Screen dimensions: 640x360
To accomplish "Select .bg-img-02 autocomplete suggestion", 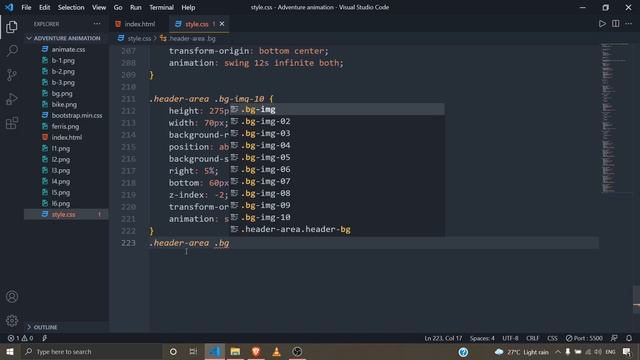I will tap(337, 121).
